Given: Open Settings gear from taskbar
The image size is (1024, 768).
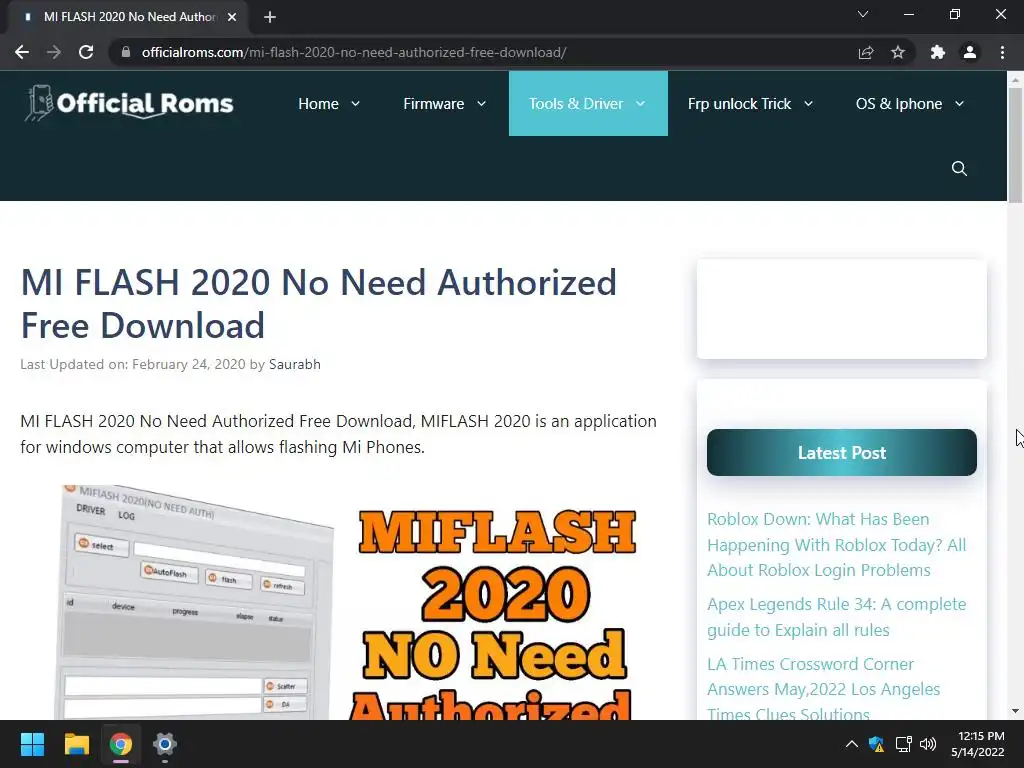Looking at the screenshot, I should point(165,744).
